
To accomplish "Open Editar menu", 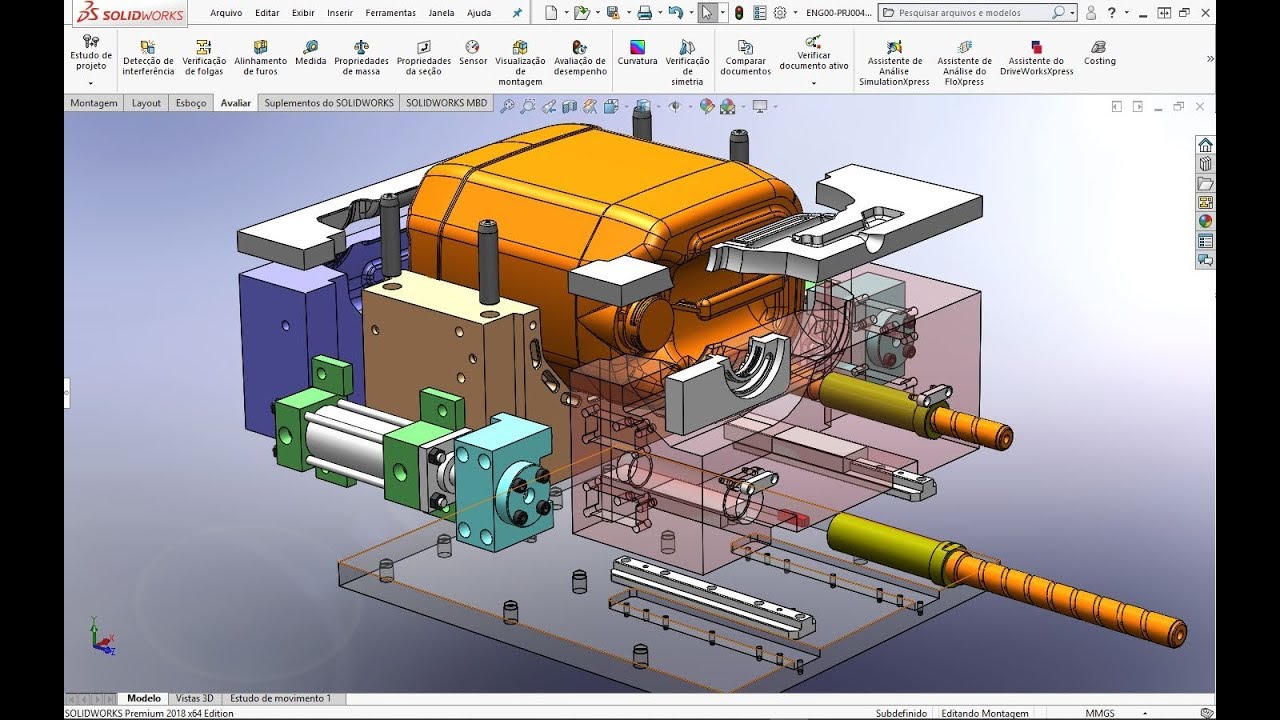I will click(267, 13).
